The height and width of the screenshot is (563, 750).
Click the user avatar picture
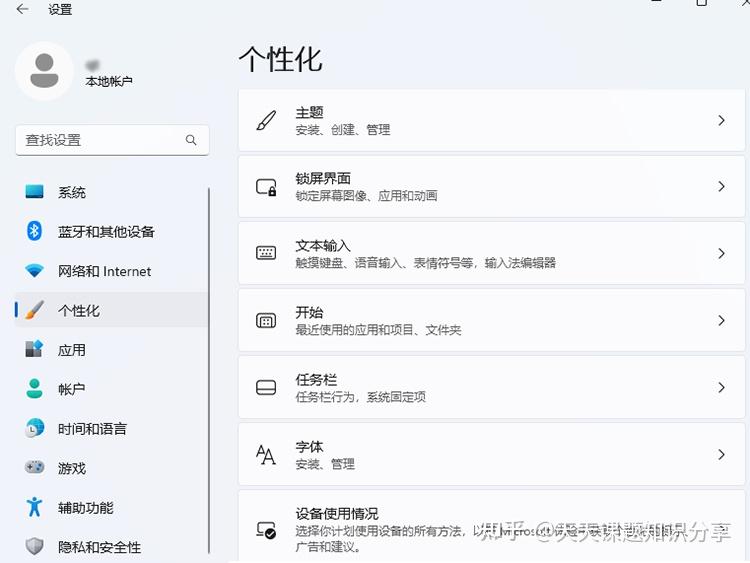coord(44,71)
